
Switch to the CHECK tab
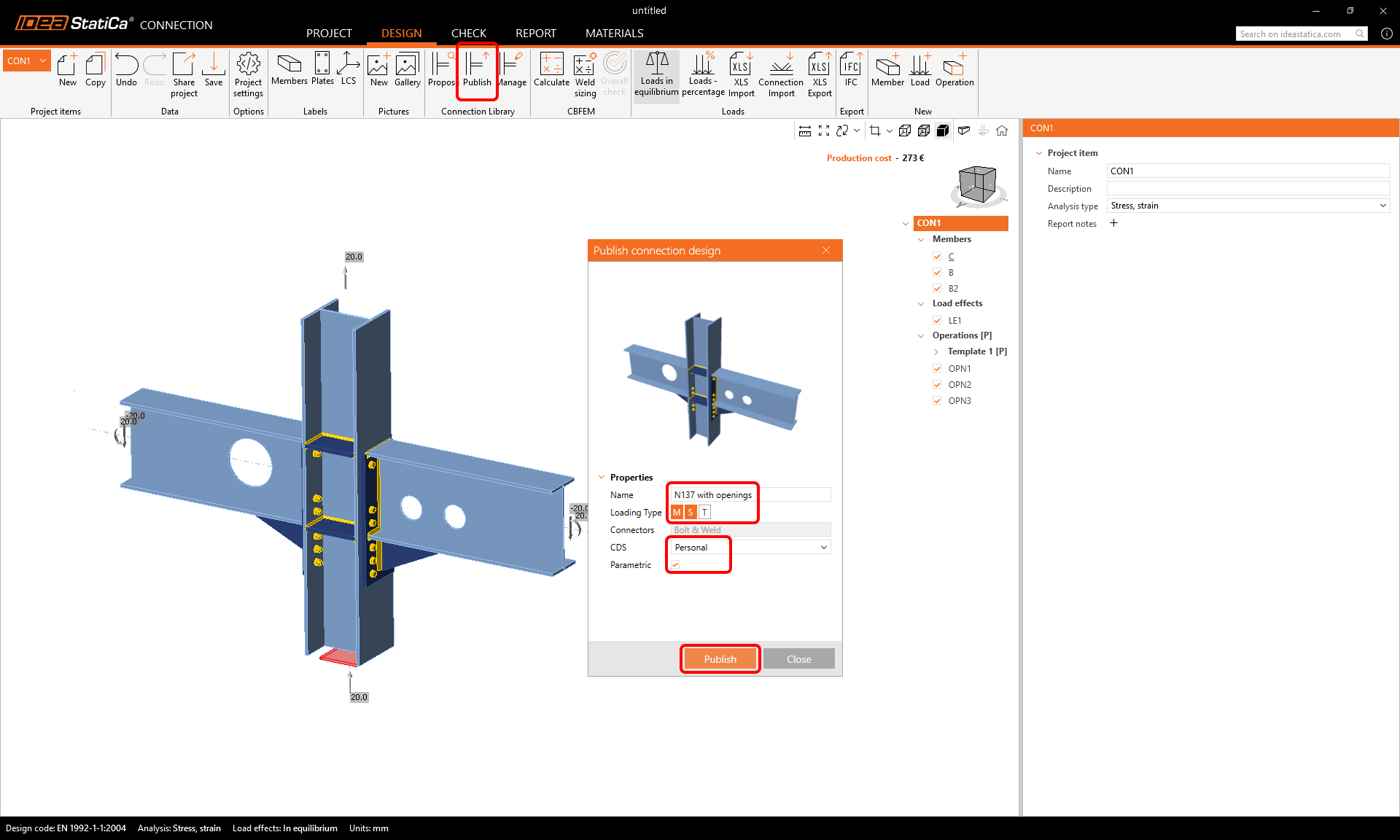click(x=468, y=34)
